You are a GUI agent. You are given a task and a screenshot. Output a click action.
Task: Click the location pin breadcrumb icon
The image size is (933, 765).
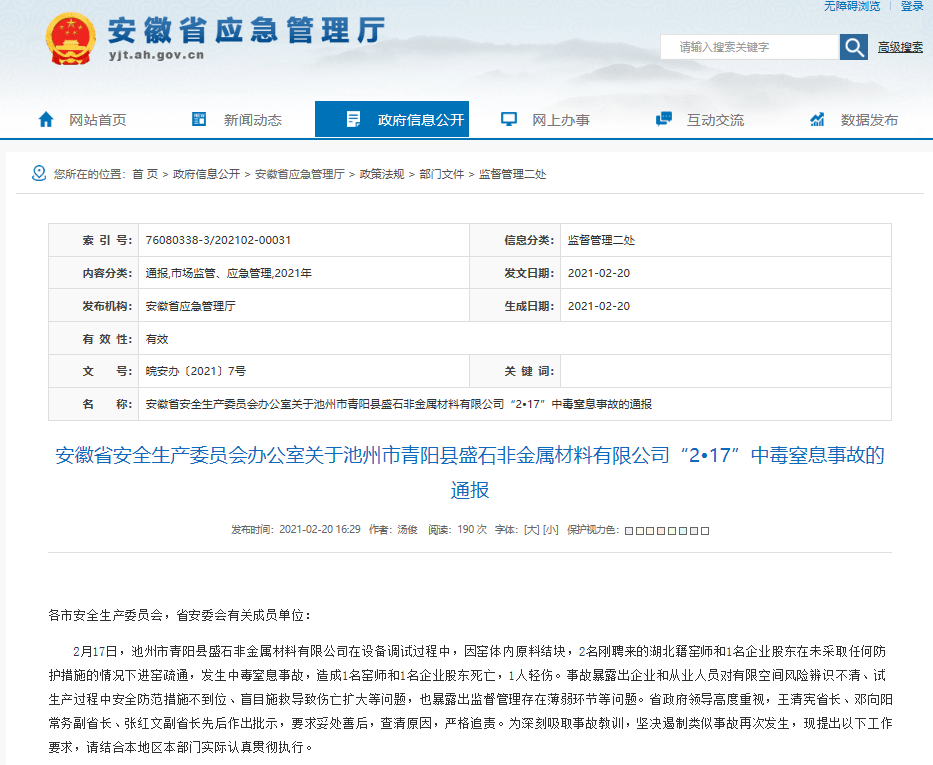39,173
